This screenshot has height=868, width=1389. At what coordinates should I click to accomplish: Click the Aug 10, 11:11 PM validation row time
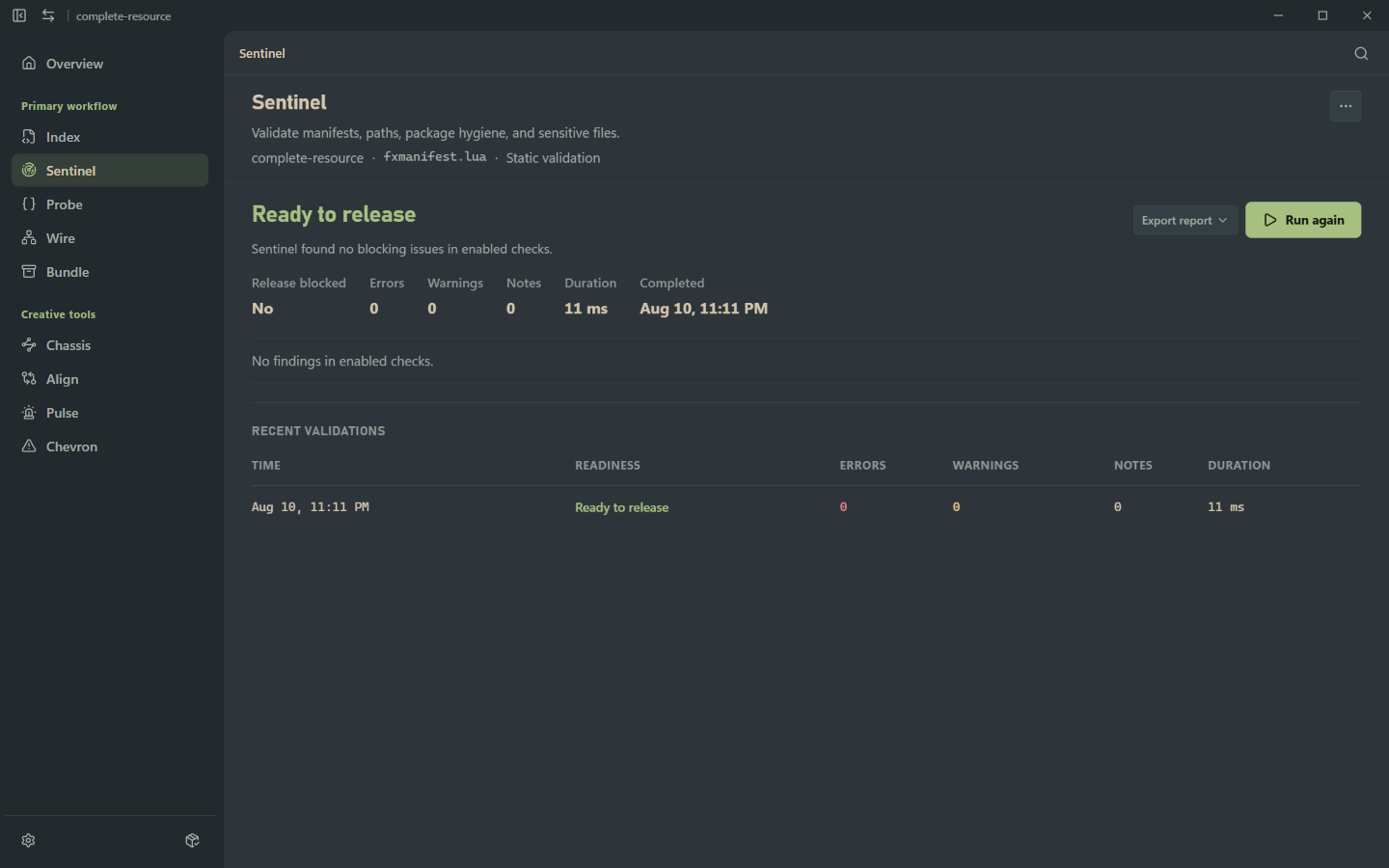pos(311,507)
